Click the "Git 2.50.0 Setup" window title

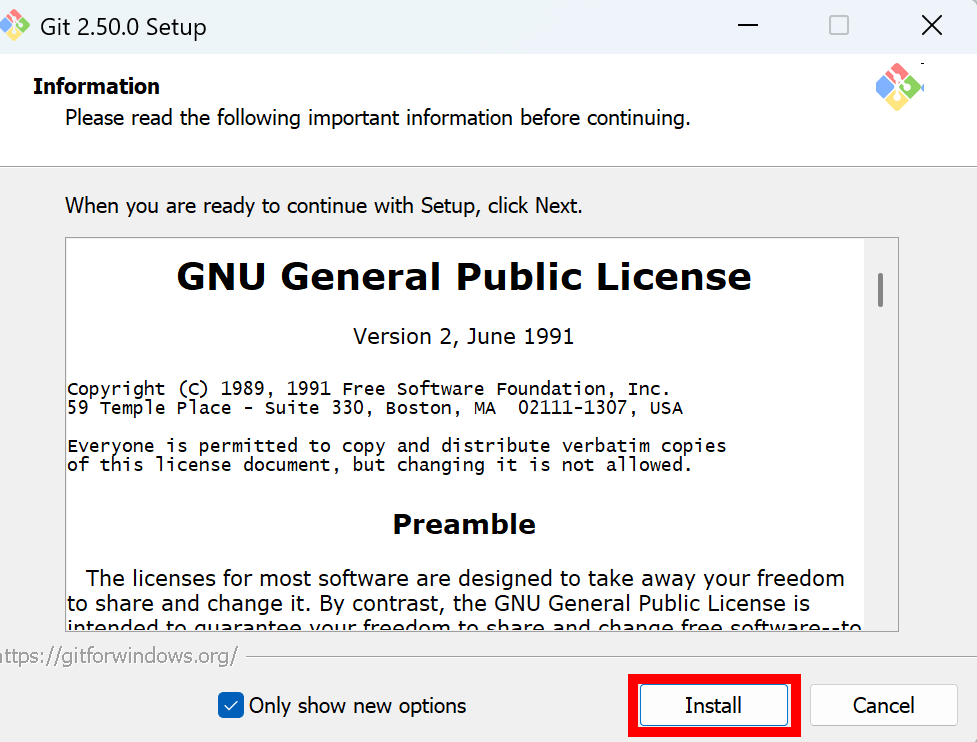(x=123, y=27)
